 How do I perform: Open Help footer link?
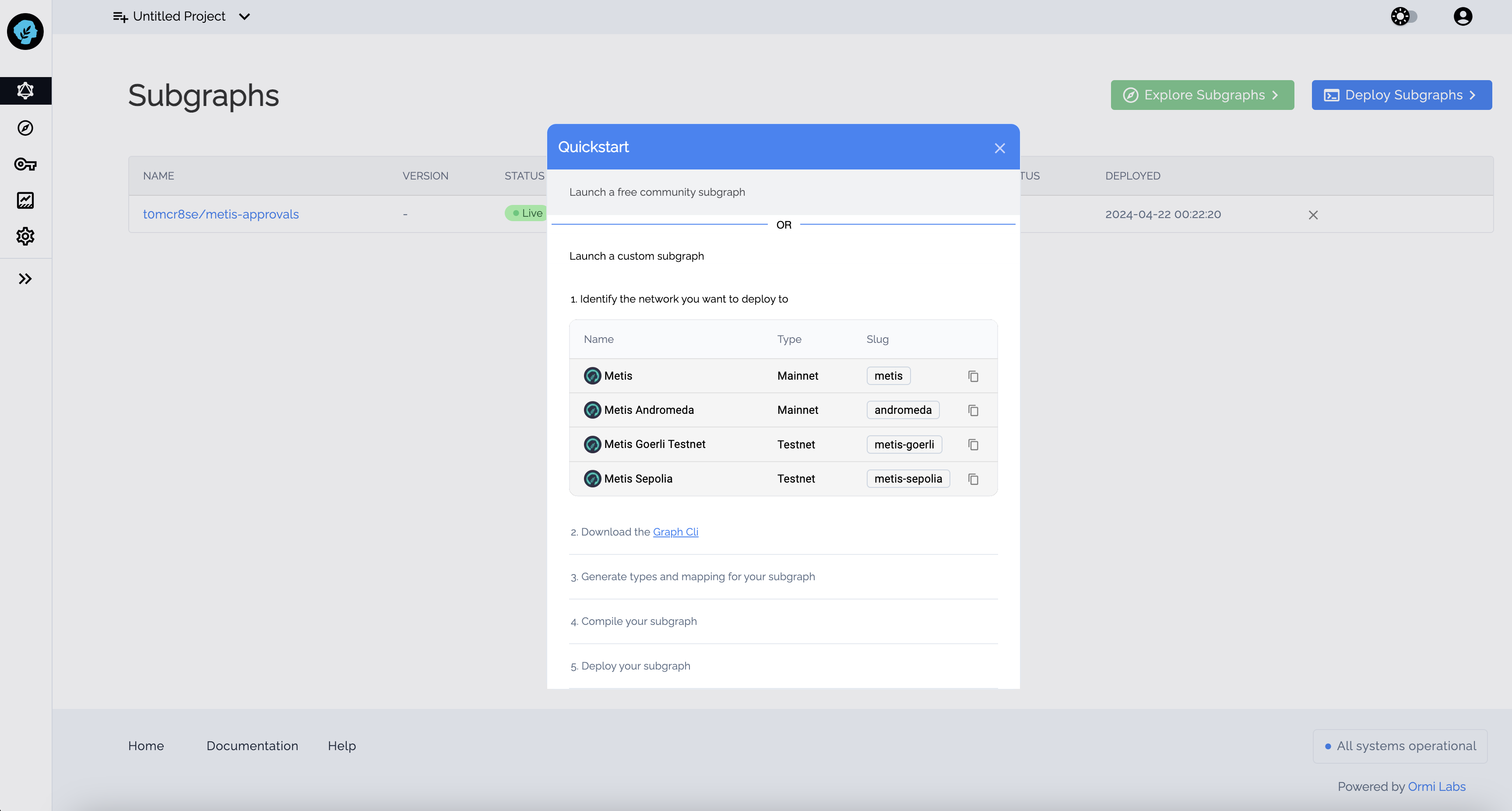click(341, 746)
